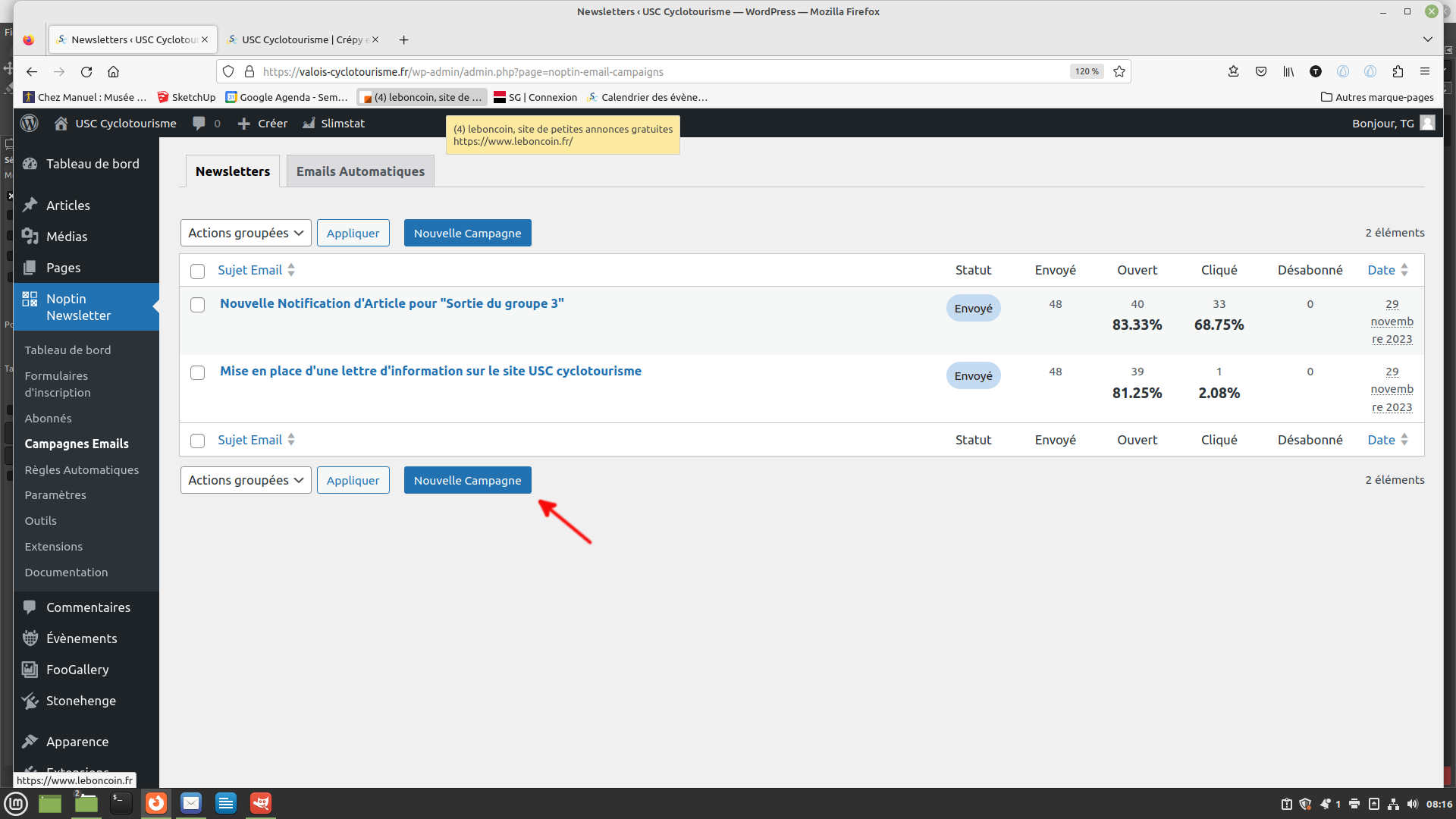Tick the checkbox for Mise en place campaign
This screenshot has height=819, width=1456.
197,372
